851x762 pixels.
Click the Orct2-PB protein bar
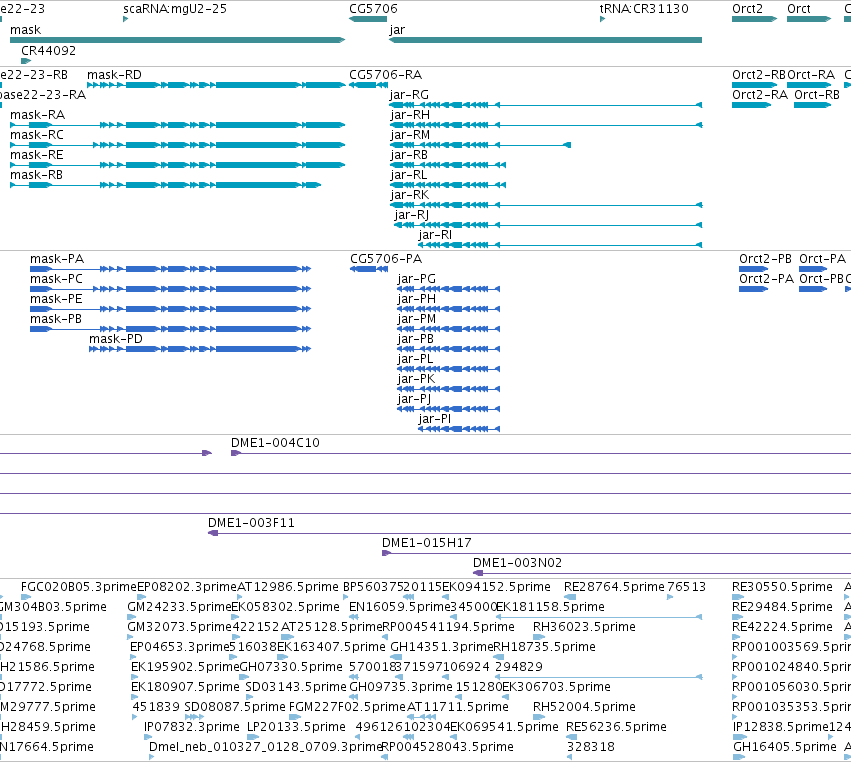(x=753, y=269)
